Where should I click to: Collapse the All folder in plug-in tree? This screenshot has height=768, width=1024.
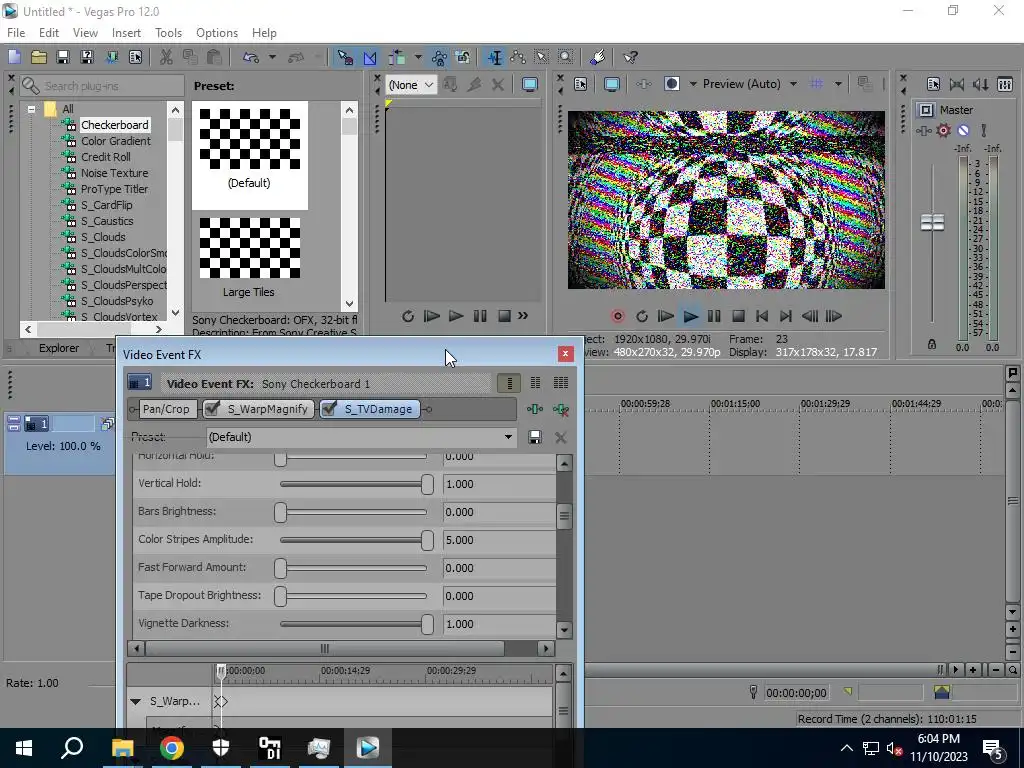tap(31, 109)
